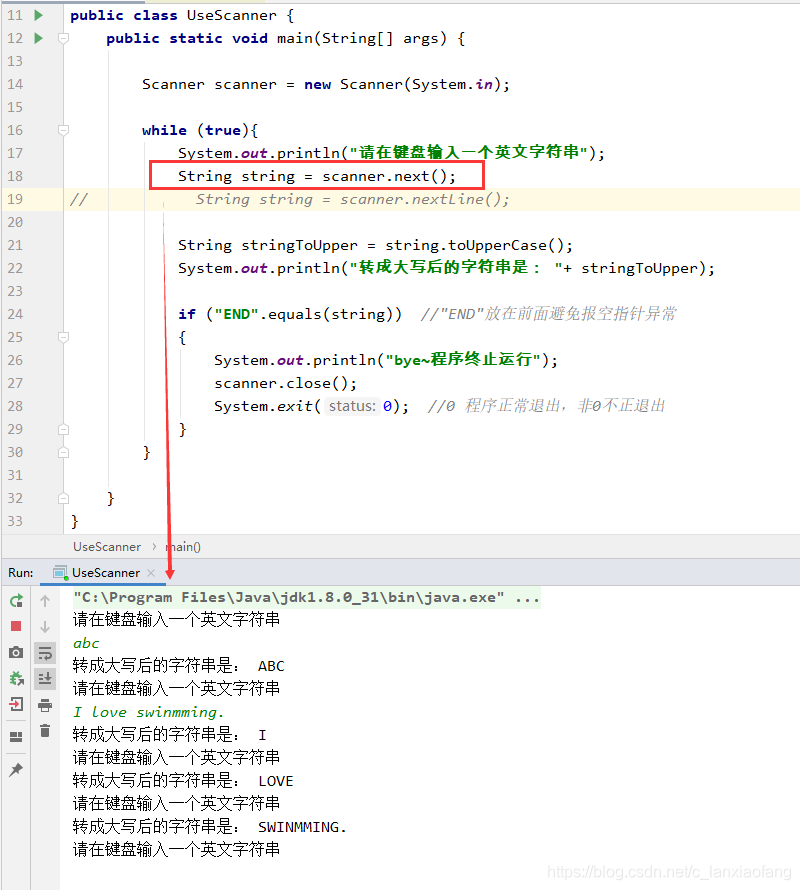Stop the running program with the red square
The image size is (800, 890).
16,626
